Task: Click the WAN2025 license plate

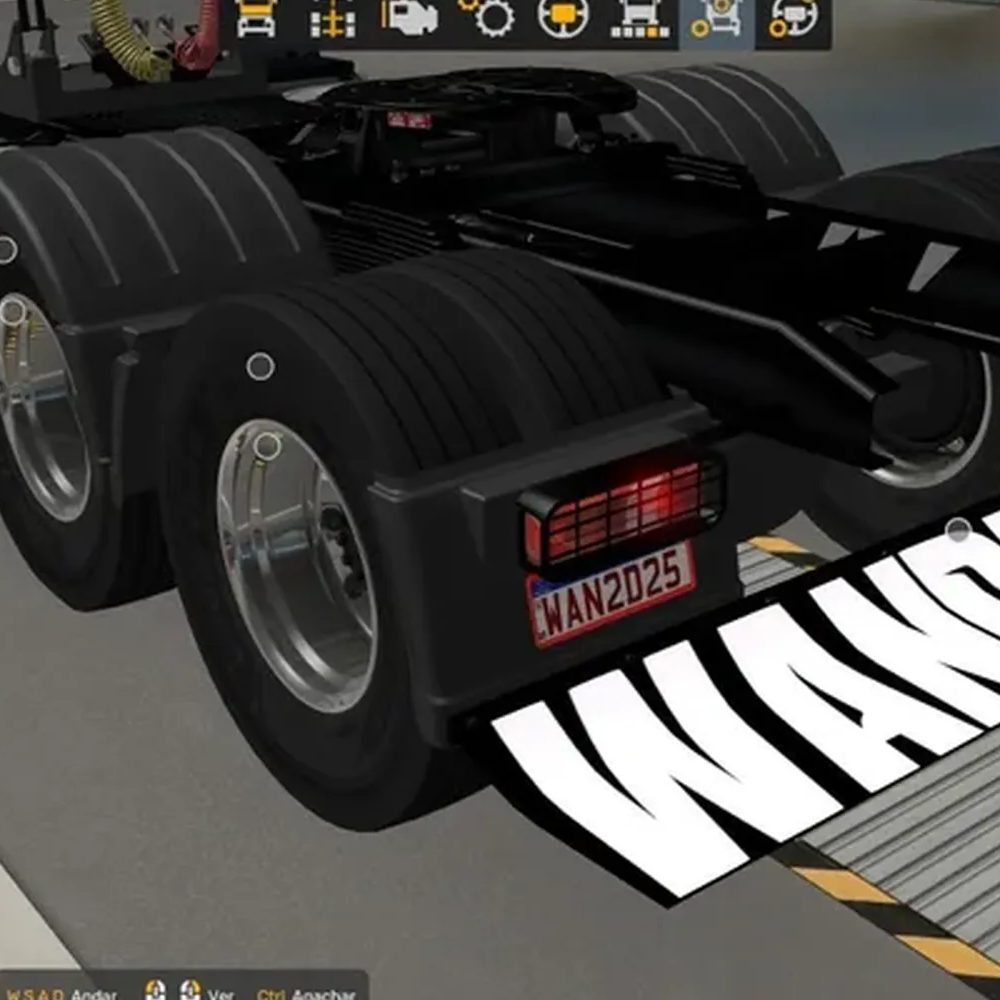Action: [611, 594]
